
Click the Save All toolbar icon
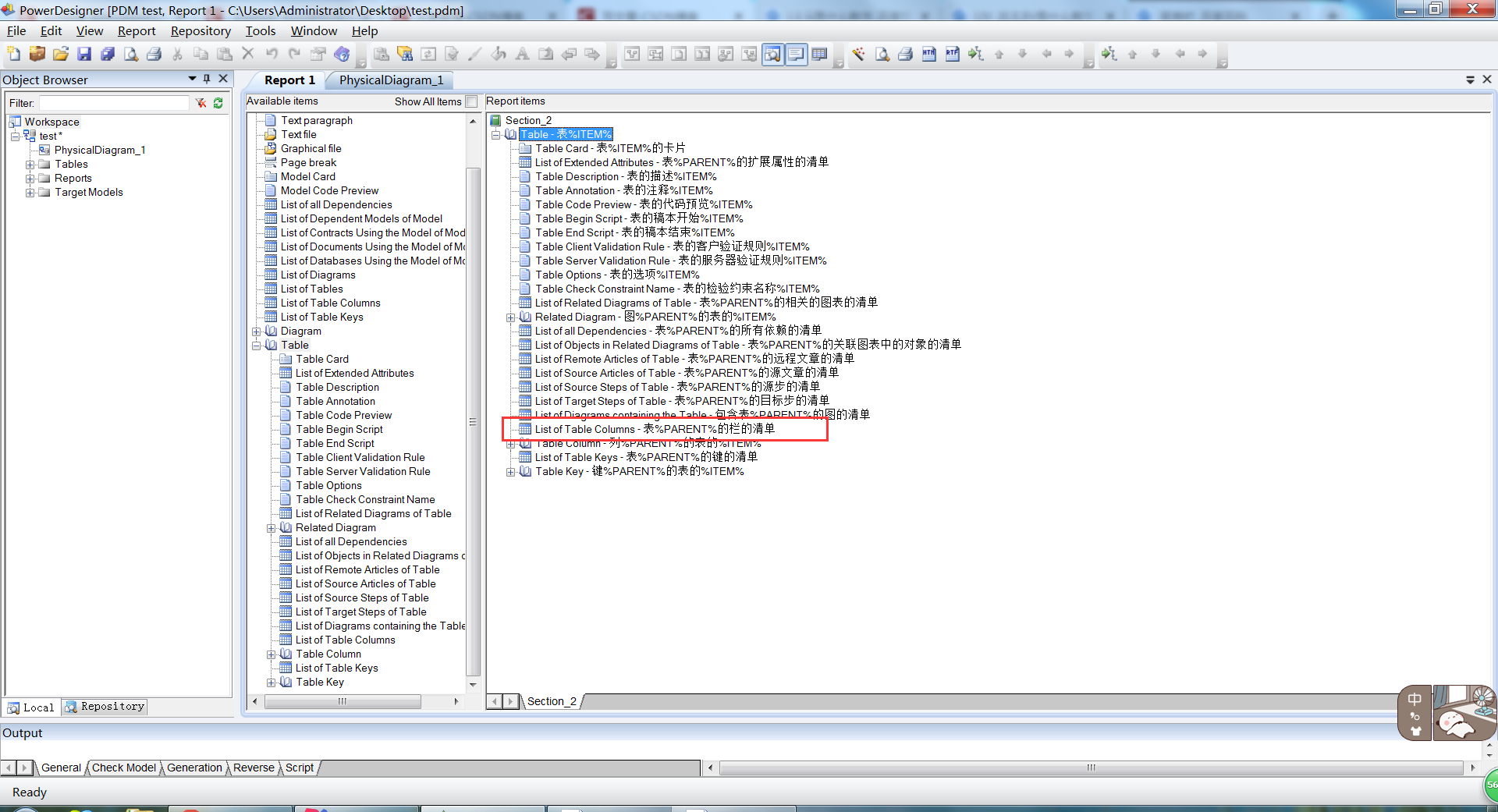(108, 54)
